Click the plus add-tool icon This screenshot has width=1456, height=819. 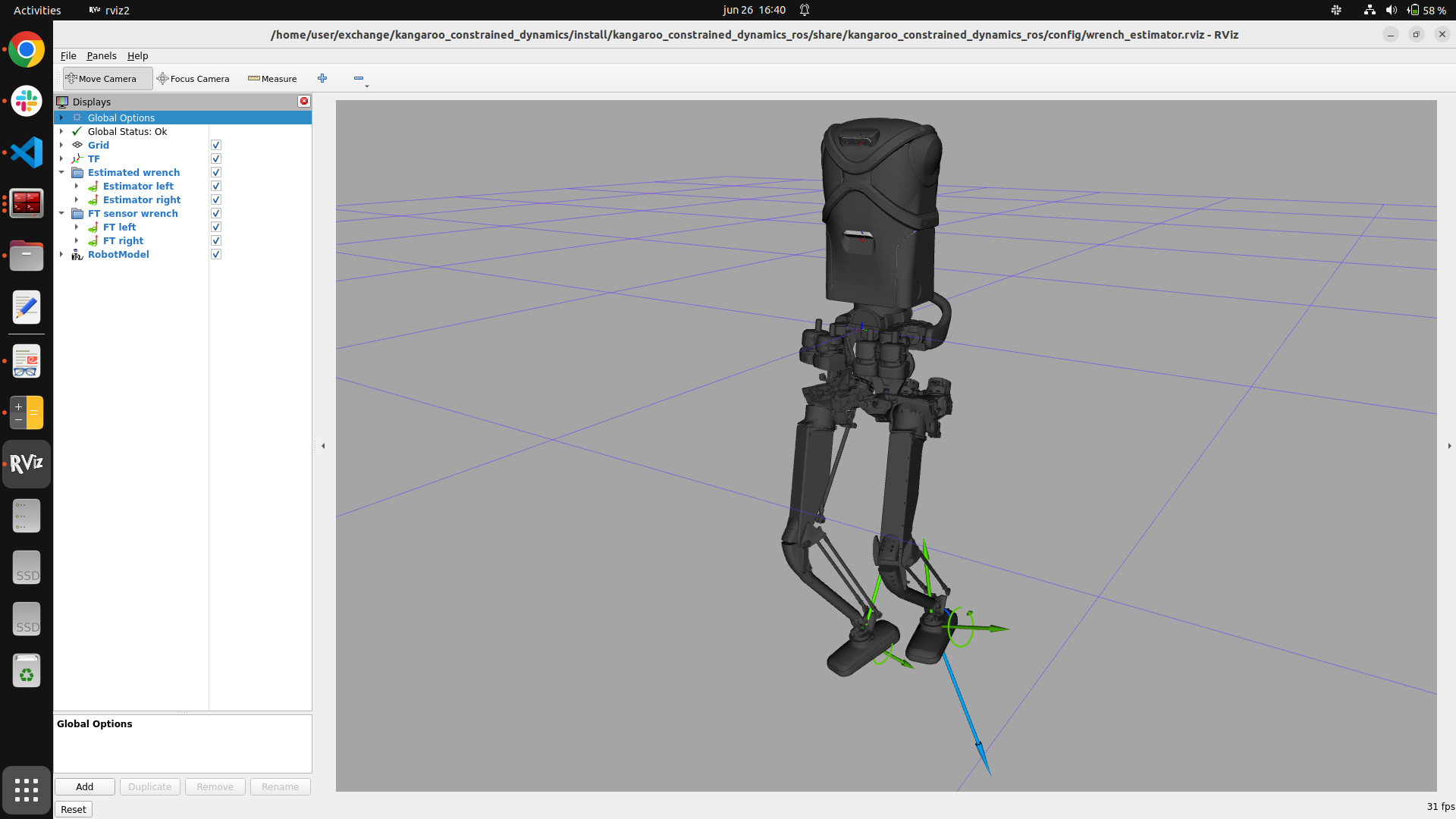pyautogui.click(x=322, y=78)
